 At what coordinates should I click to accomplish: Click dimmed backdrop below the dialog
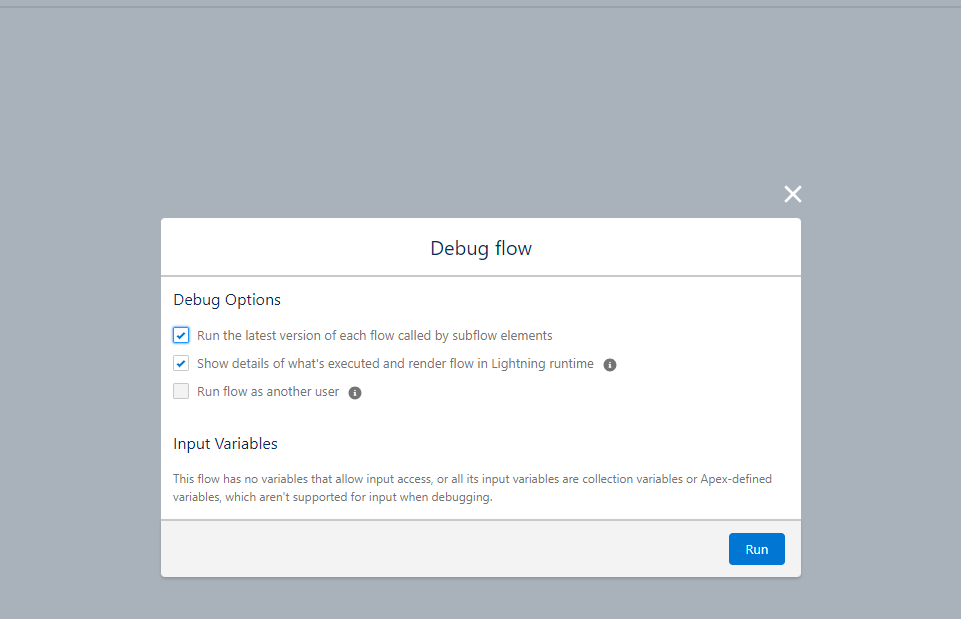click(x=480, y=598)
